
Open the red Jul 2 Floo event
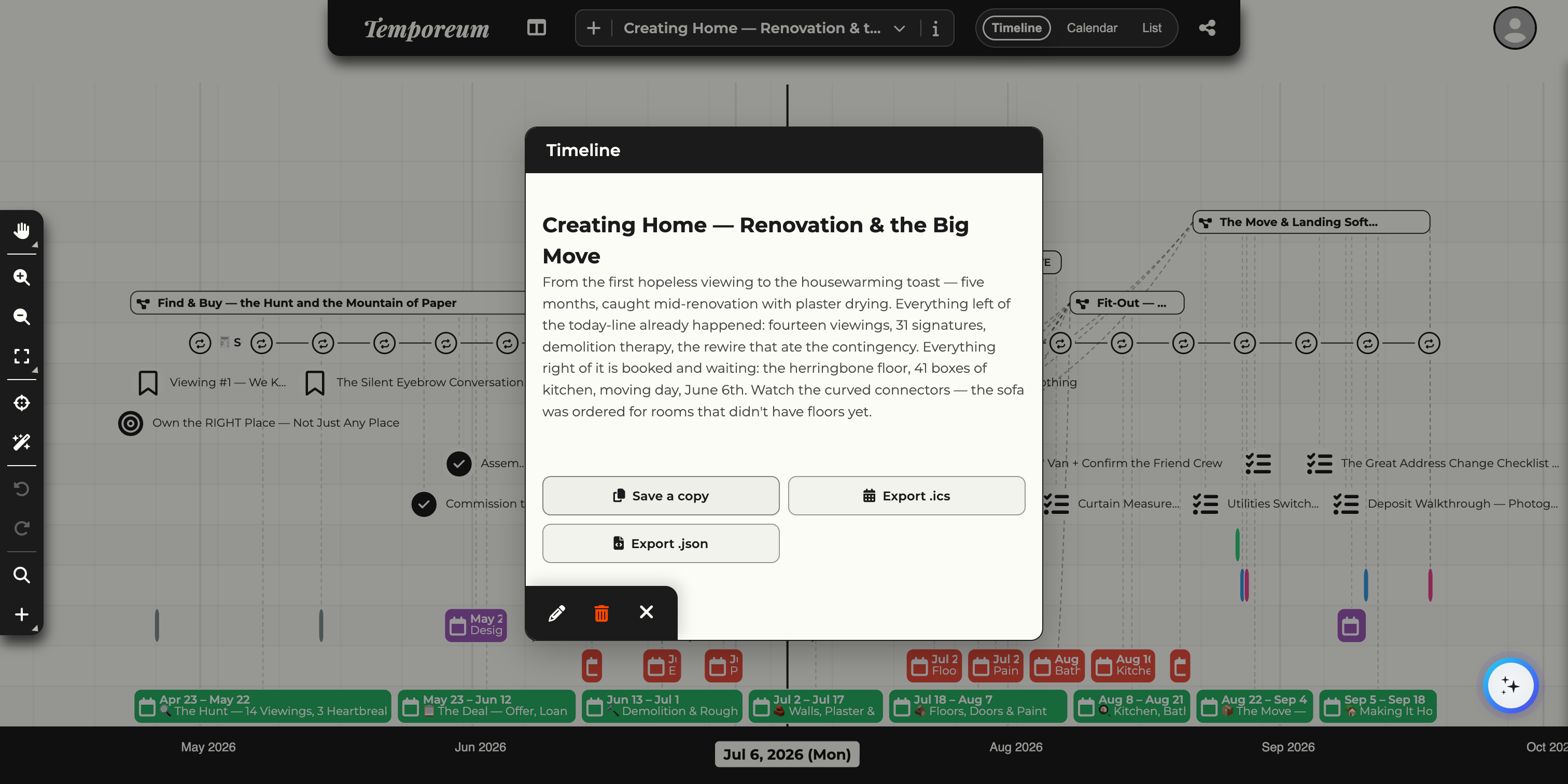(x=934, y=665)
